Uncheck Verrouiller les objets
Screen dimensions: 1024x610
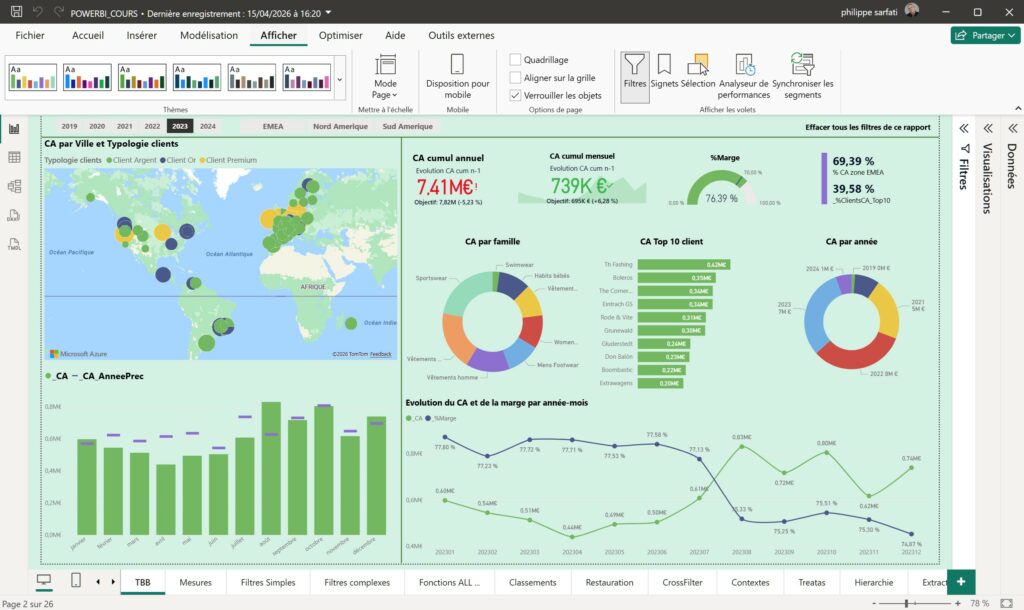point(515,95)
